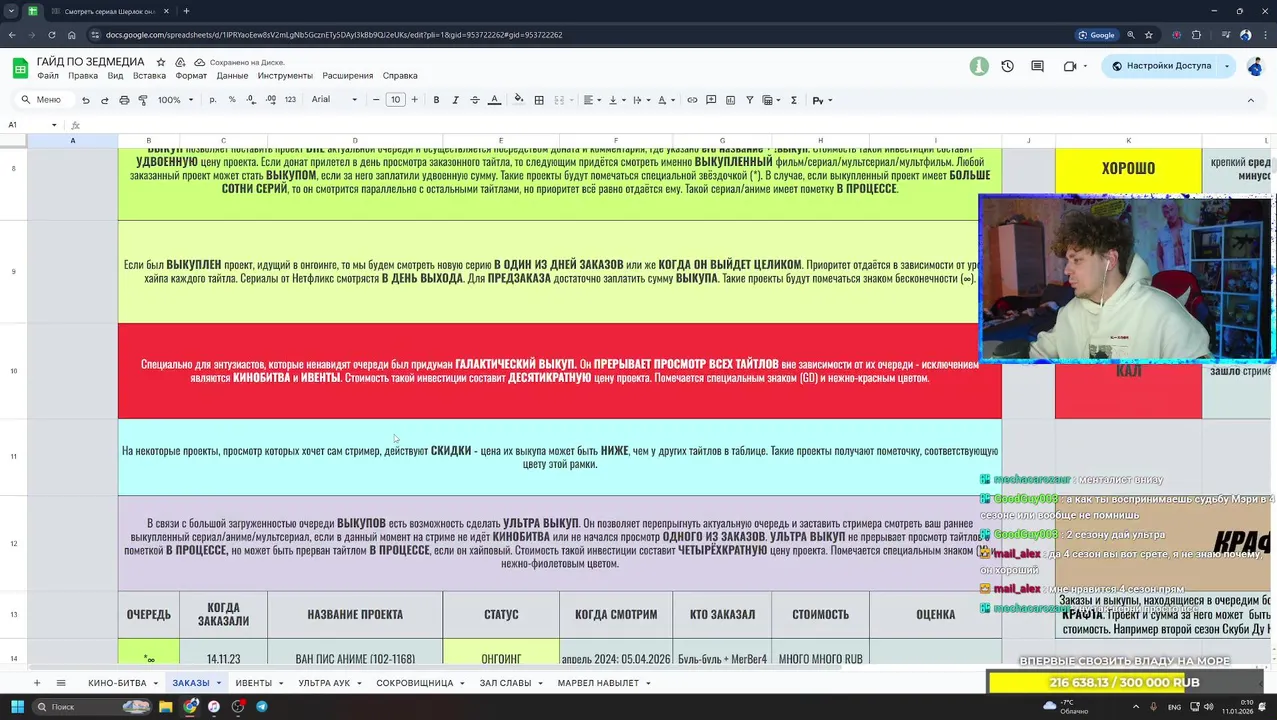Print the spreadsheet via printer icon
The image size is (1277, 720).
(124, 100)
